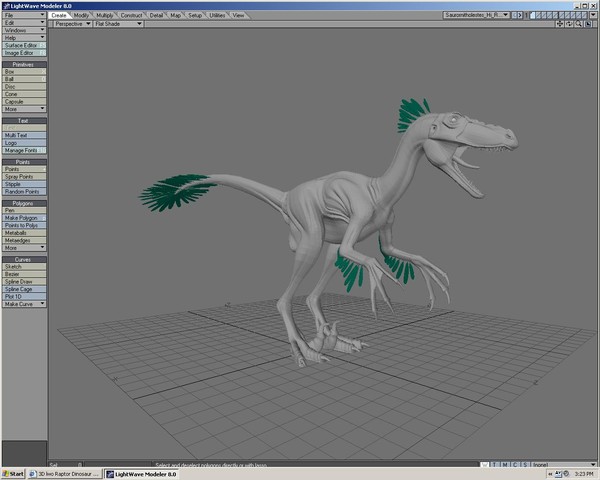
Task: Open the Help menu dropdown
Action: (x=24, y=38)
